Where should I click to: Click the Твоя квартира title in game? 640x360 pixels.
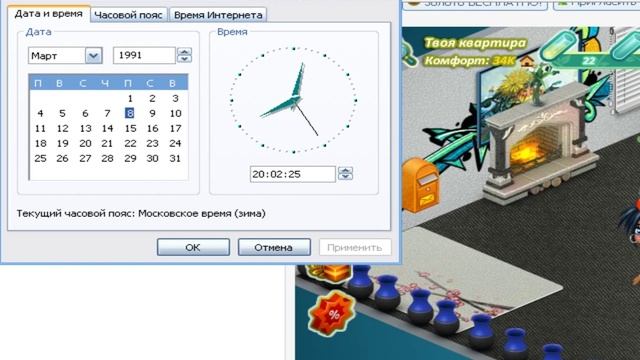[476, 43]
